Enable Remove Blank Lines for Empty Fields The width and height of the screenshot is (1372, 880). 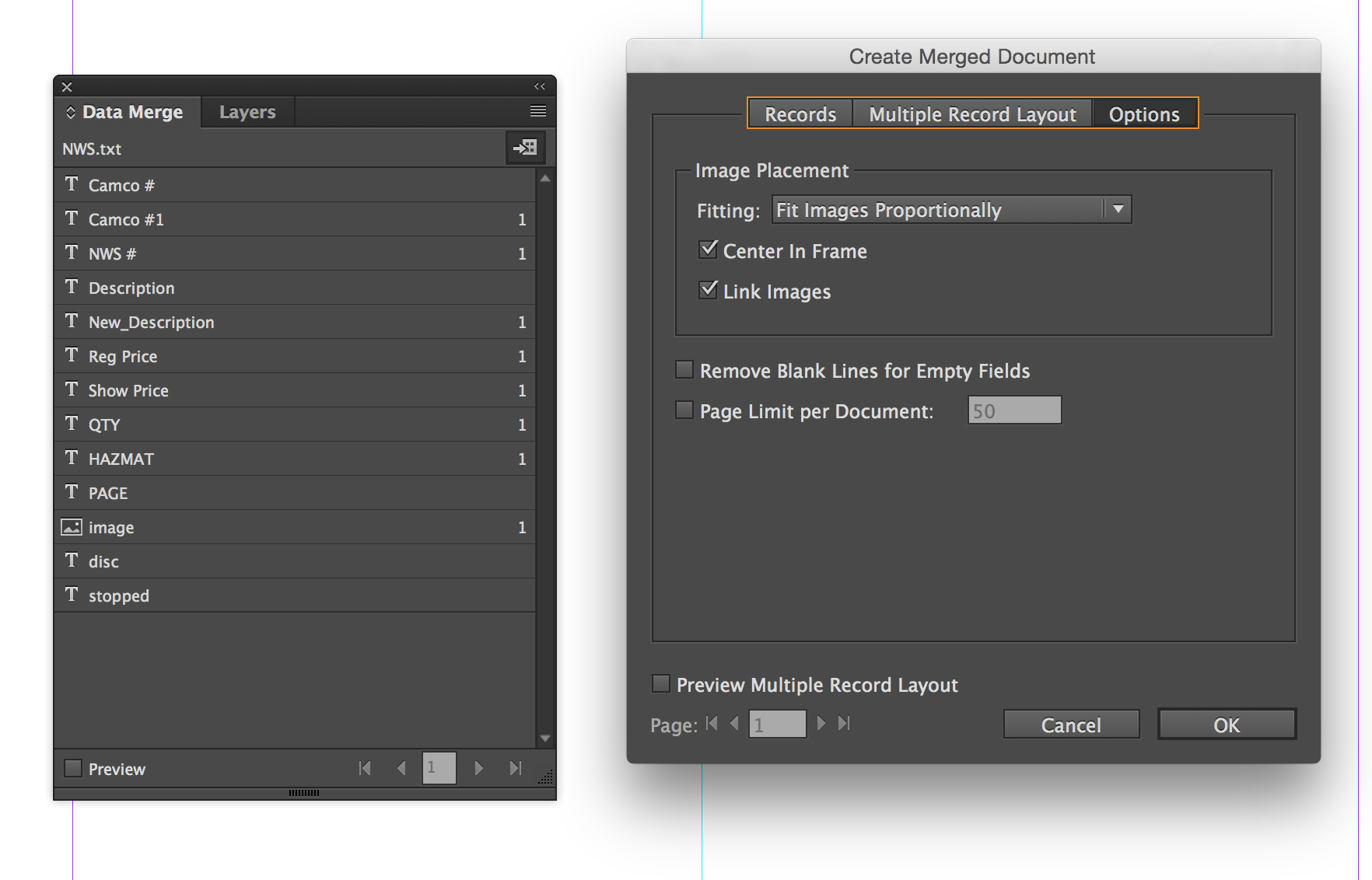[684, 369]
